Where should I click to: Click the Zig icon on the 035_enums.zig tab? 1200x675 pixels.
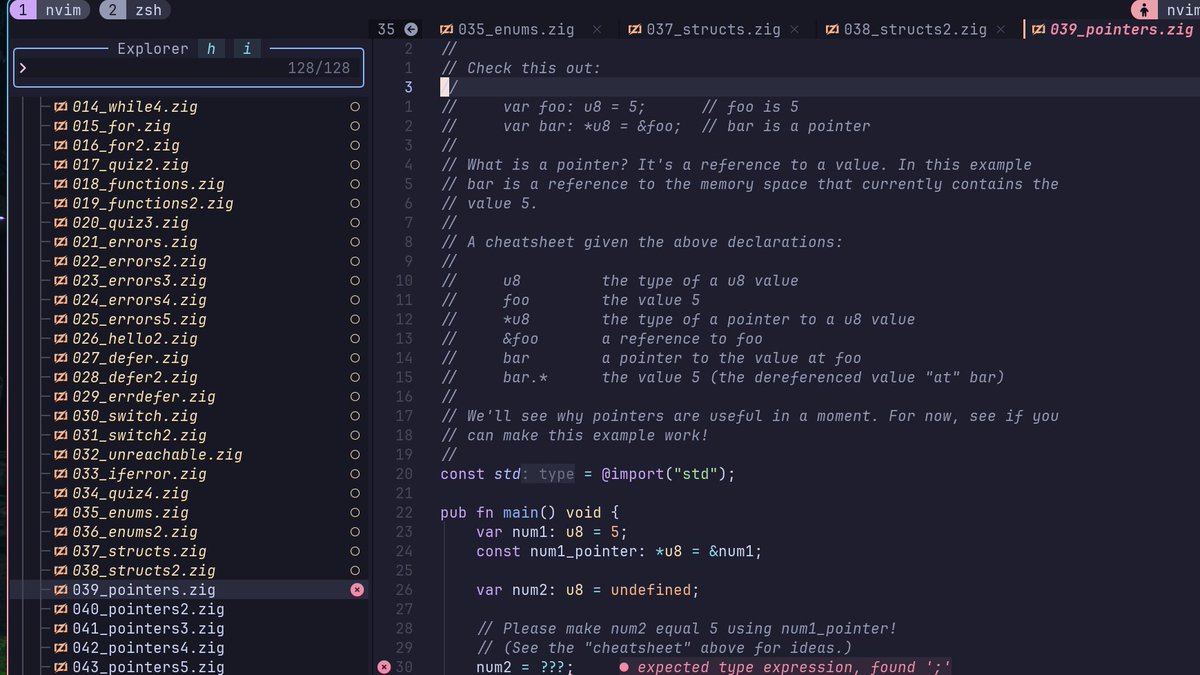[445, 29]
